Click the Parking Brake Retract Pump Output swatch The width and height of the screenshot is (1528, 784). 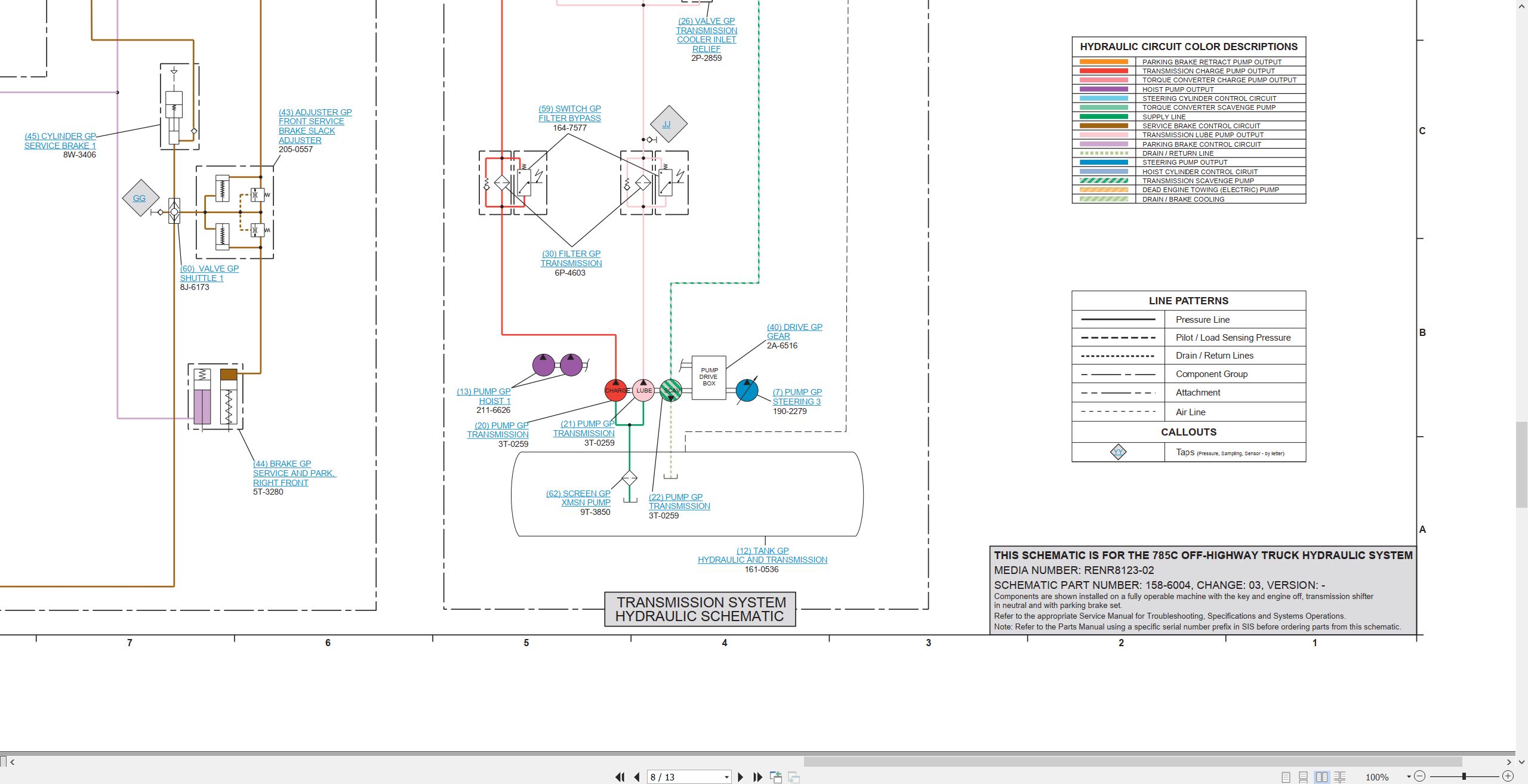[1104, 61]
